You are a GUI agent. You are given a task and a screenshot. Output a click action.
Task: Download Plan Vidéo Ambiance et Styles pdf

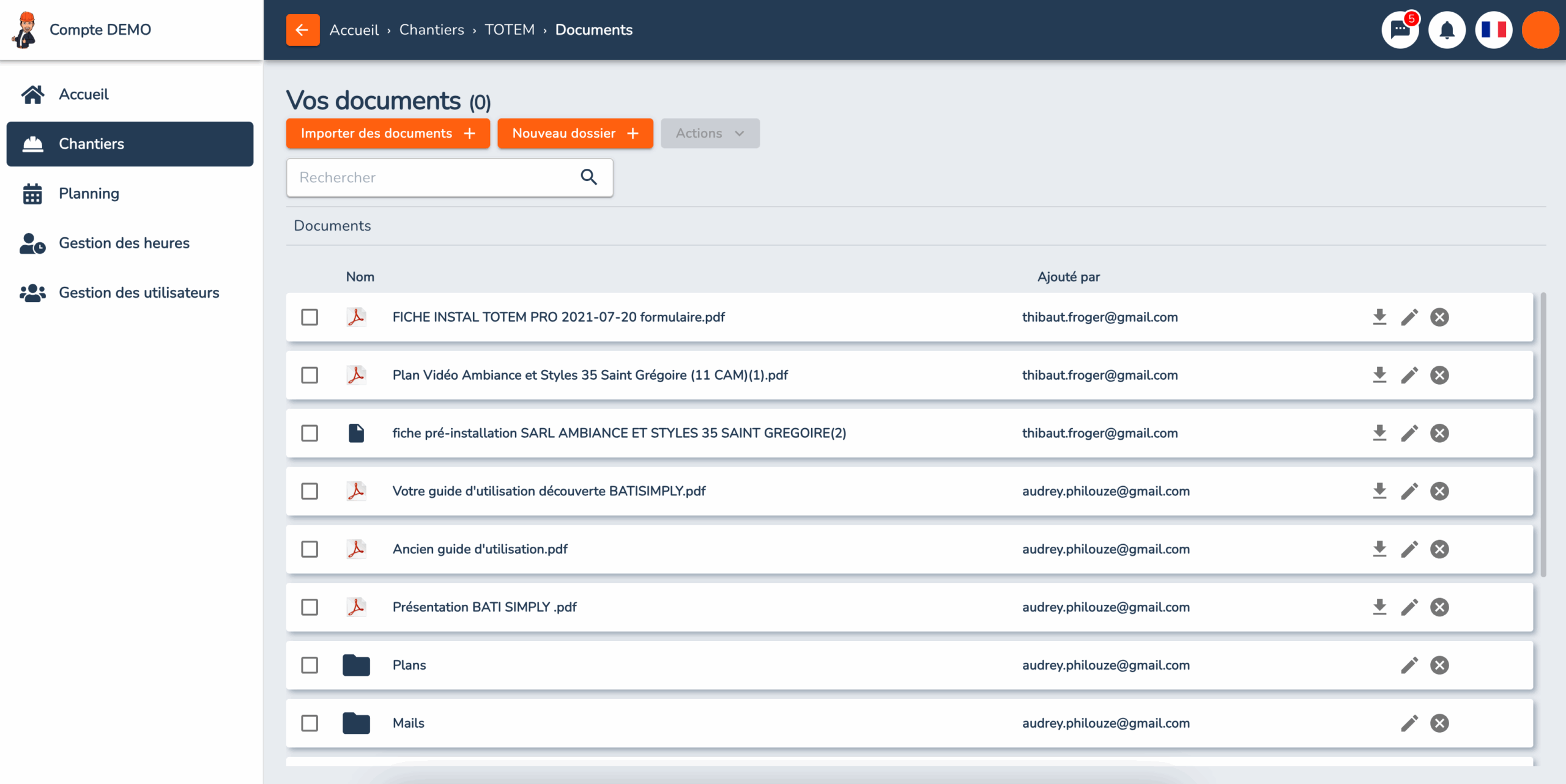pyautogui.click(x=1379, y=375)
